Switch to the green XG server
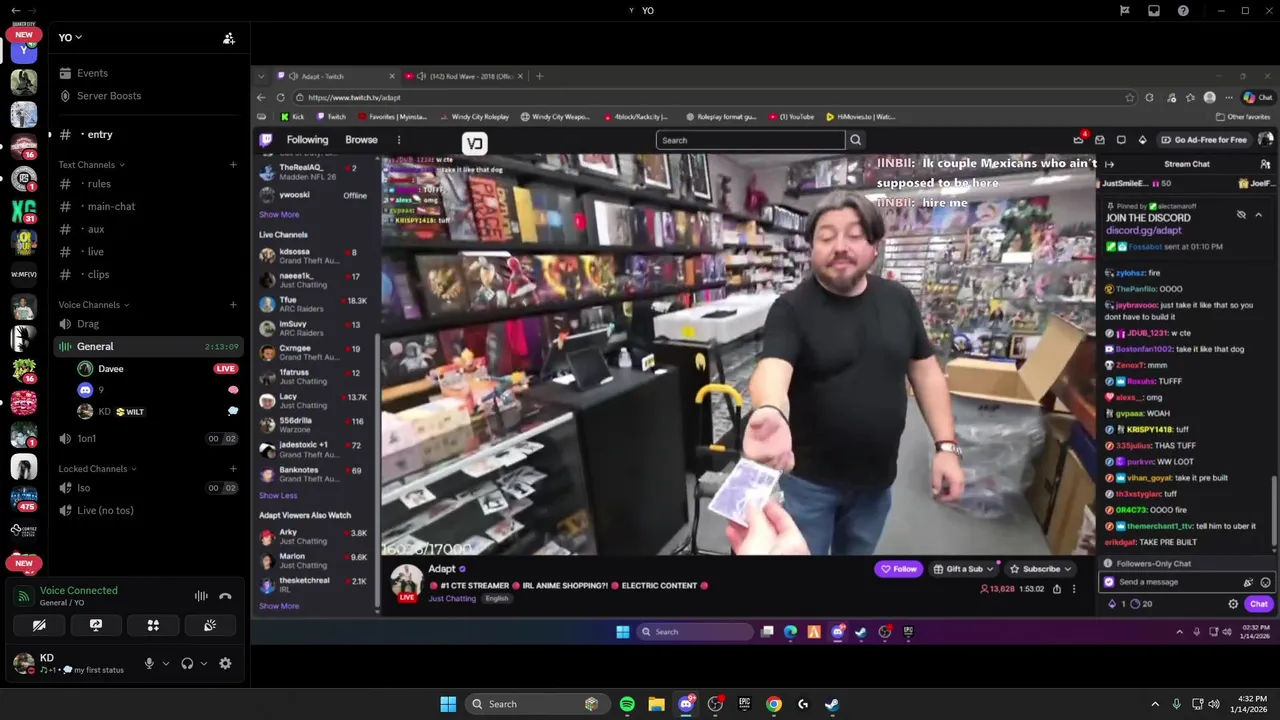The width and height of the screenshot is (1280, 720). (24, 211)
